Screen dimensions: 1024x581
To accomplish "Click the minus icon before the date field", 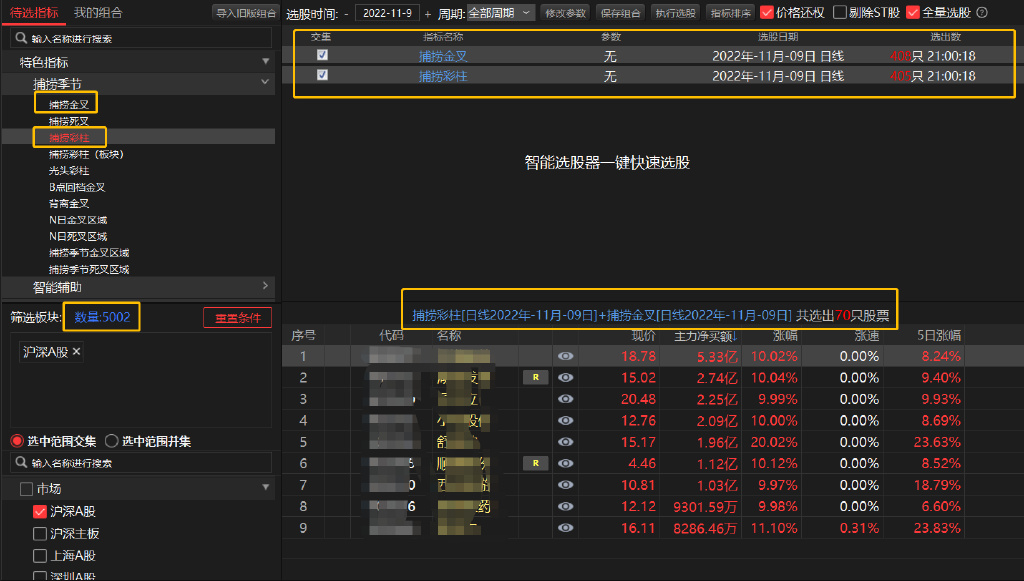I will [346, 14].
